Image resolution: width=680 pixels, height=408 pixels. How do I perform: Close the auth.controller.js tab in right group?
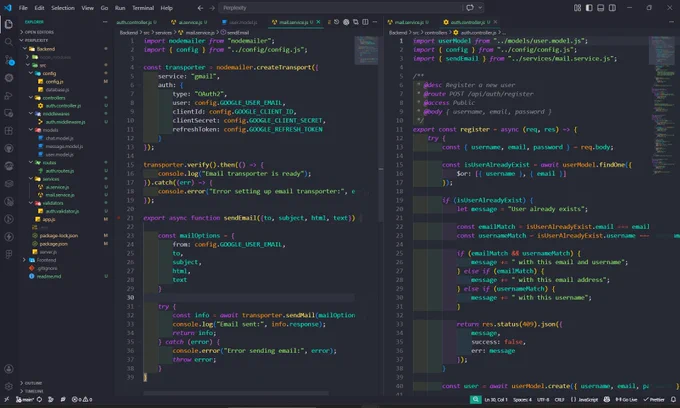(495, 22)
